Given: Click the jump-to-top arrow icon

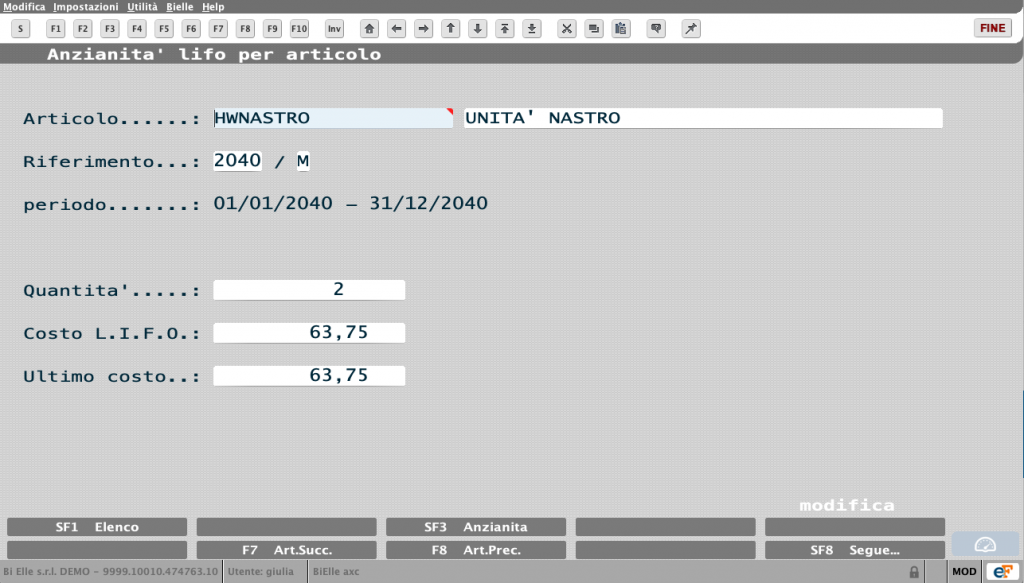Looking at the screenshot, I should tap(505, 29).
